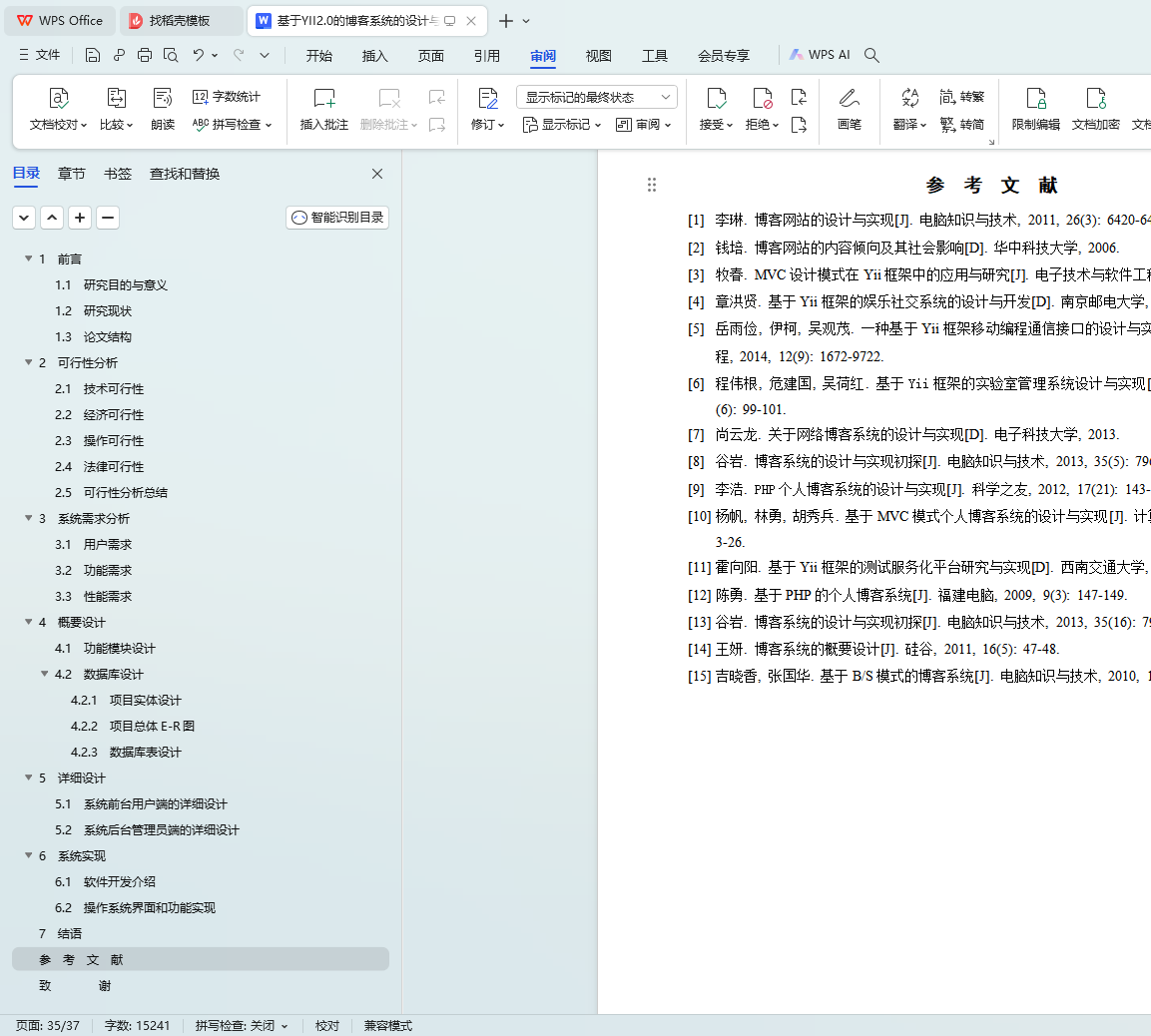Viewport: 1151px width, 1036px height.
Task: Switch to the 开始 ribbon tab
Action: click(319, 56)
